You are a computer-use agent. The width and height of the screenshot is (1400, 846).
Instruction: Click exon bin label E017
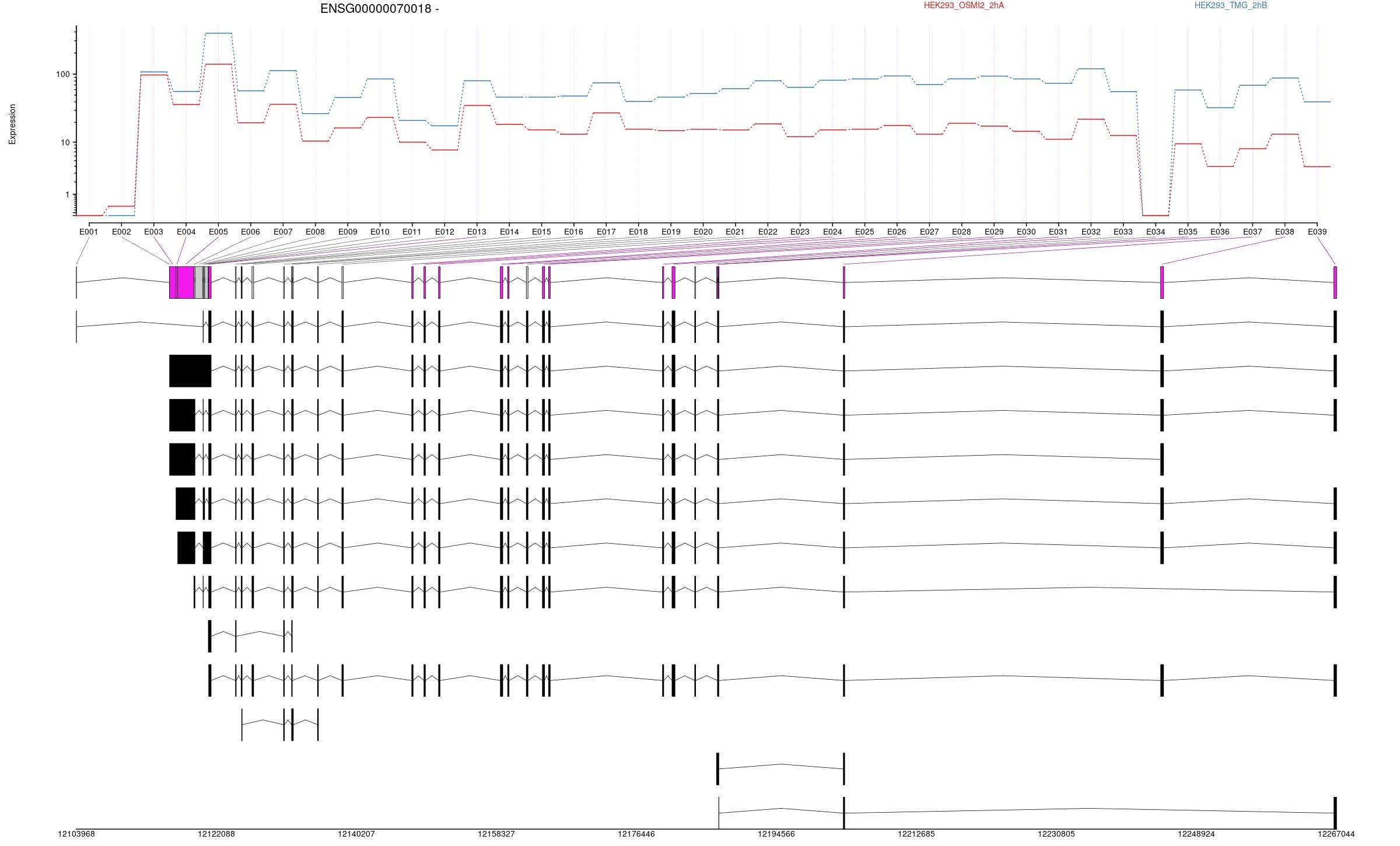pyautogui.click(x=606, y=232)
